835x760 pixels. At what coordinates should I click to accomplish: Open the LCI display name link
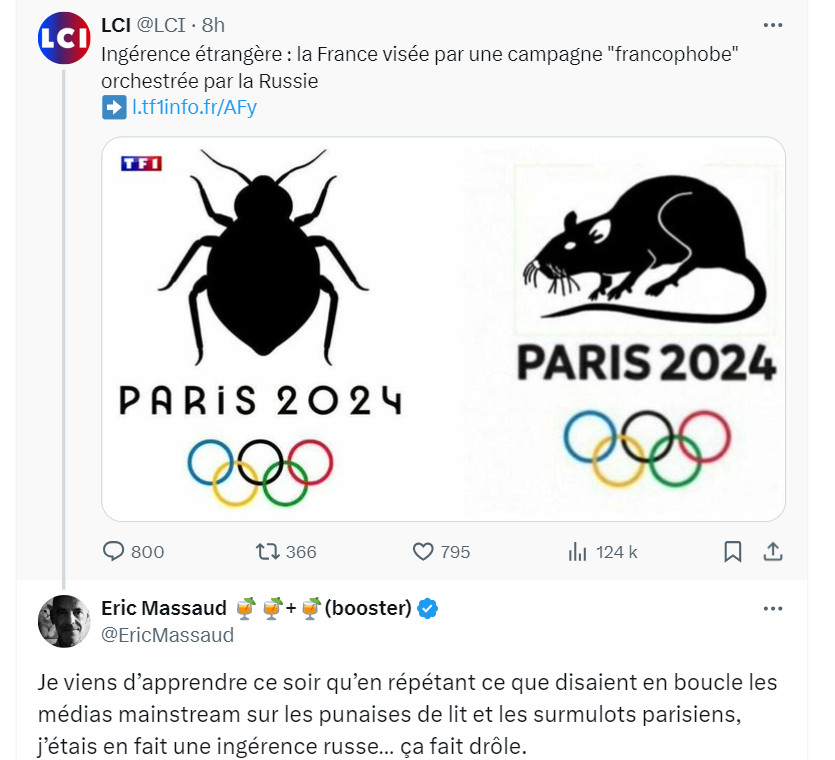[117, 24]
